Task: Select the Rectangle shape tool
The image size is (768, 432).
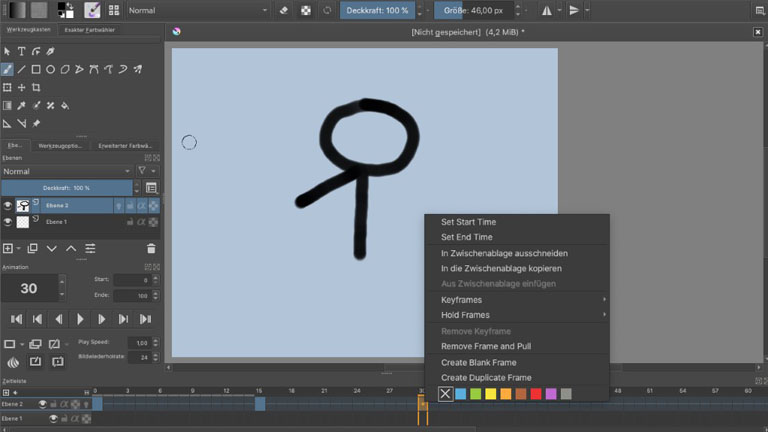Action: (x=36, y=70)
